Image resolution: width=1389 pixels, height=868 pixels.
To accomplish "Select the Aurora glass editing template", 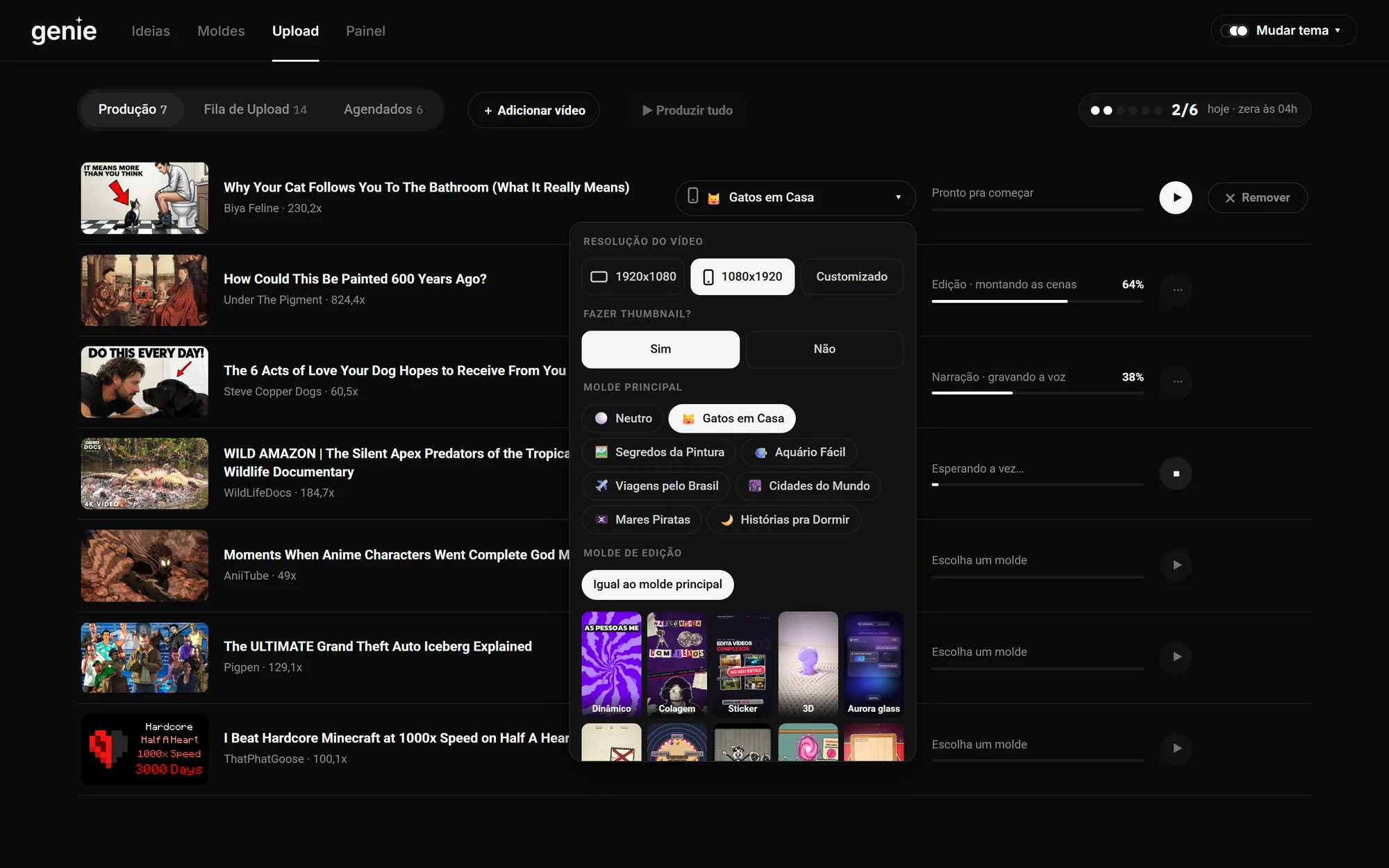I will pyautogui.click(x=874, y=664).
